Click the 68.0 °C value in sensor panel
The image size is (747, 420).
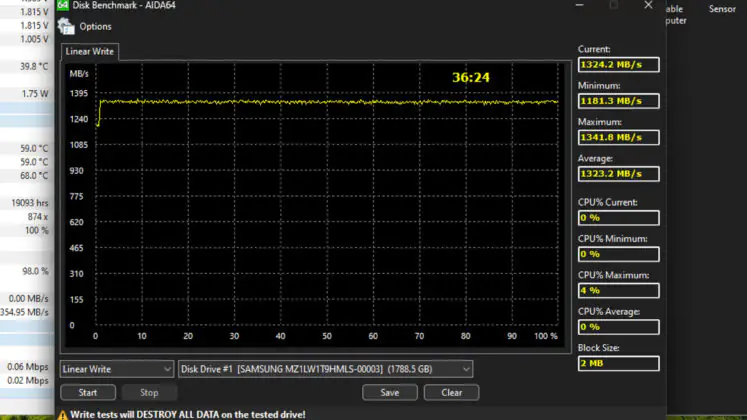click(34, 176)
